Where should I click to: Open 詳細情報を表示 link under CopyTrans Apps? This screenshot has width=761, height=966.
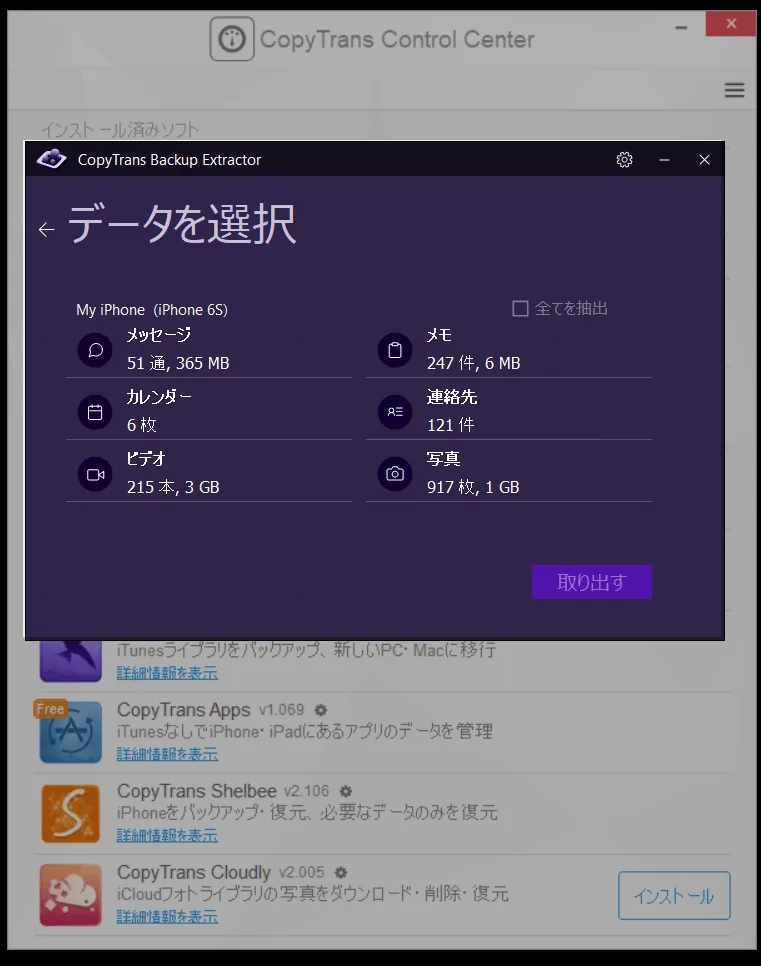[x=167, y=754]
